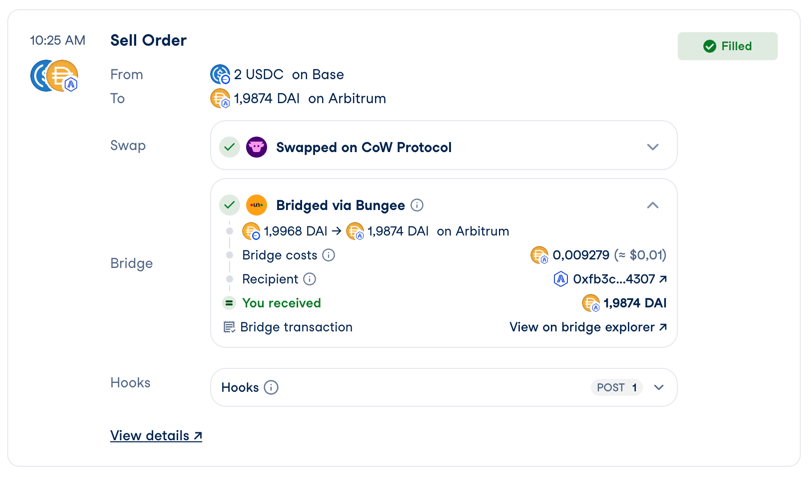Image resolution: width=811 pixels, height=477 pixels.
Task: Click the POST 1 hooks badge
Action: coord(616,388)
